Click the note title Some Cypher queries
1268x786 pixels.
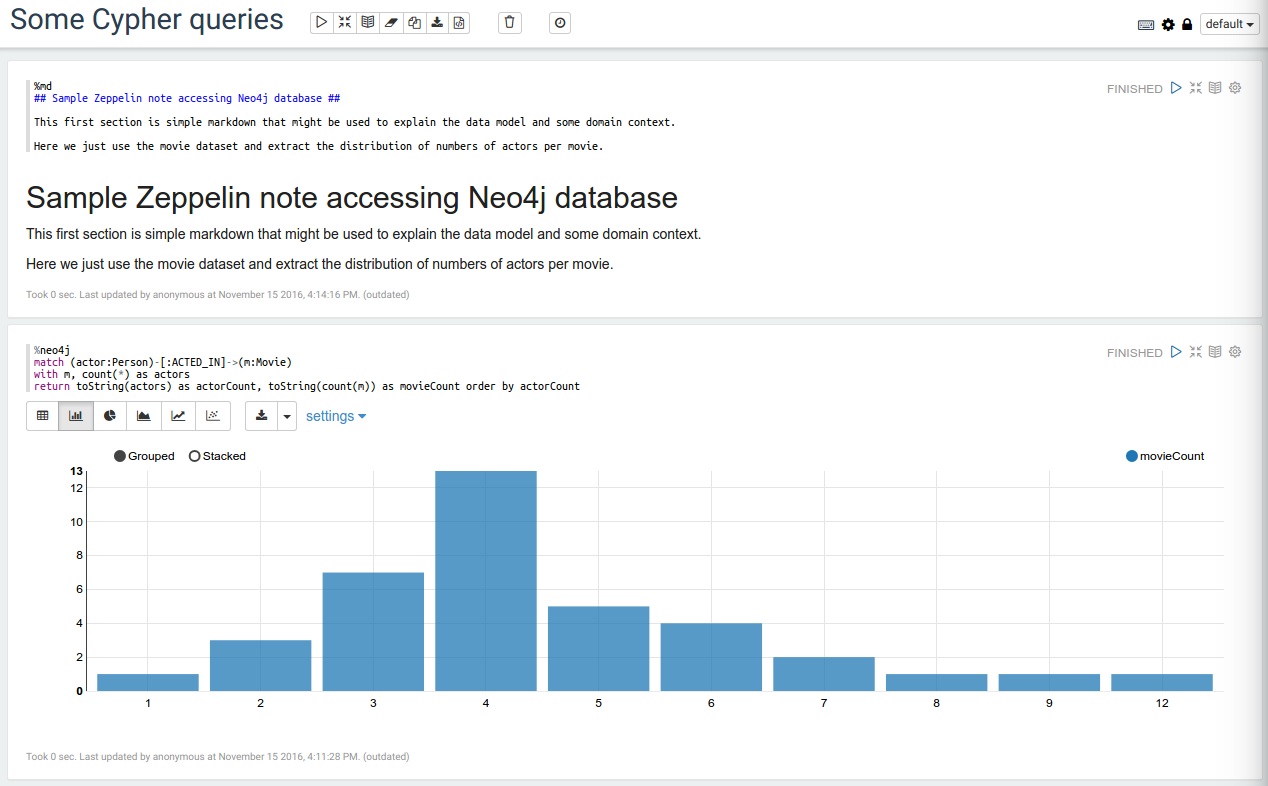pos(147,20)
